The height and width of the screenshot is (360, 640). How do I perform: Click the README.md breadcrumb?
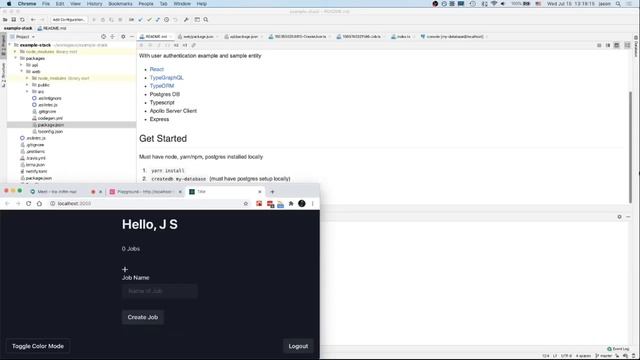point(52,28)
